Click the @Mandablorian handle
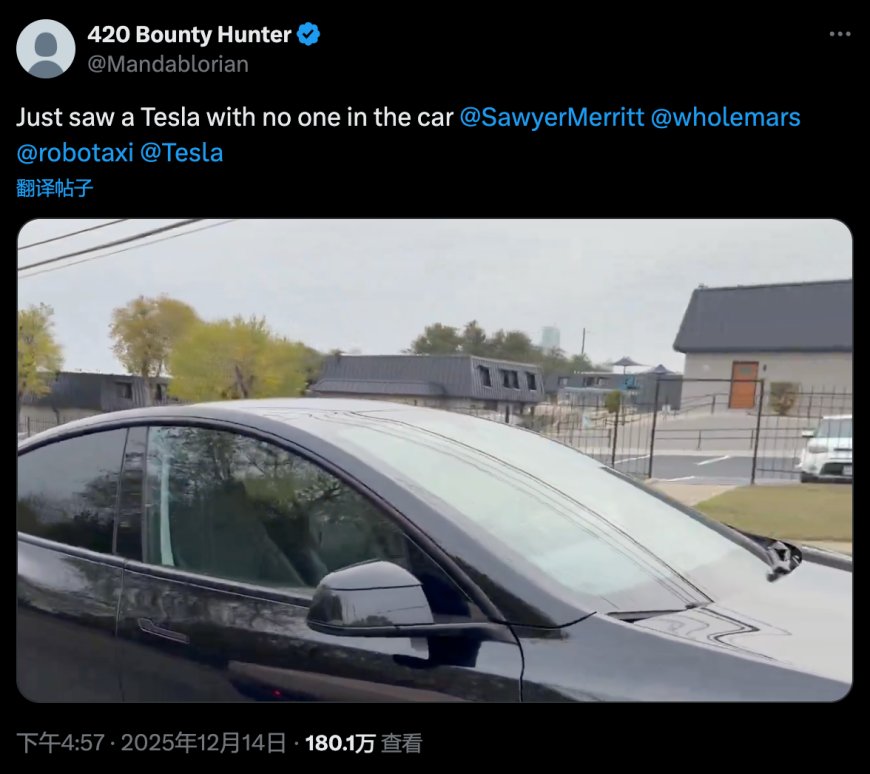Screen dimensions: 870x774 pos(168,64)
